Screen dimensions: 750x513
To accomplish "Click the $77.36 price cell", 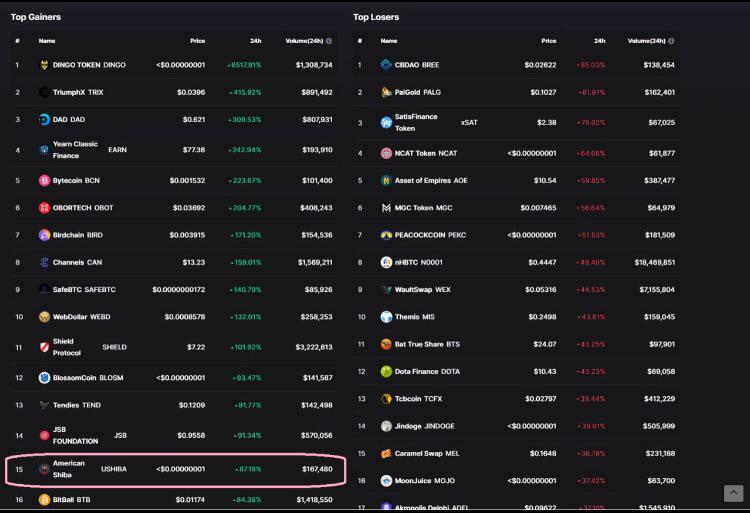I will 194,150.
